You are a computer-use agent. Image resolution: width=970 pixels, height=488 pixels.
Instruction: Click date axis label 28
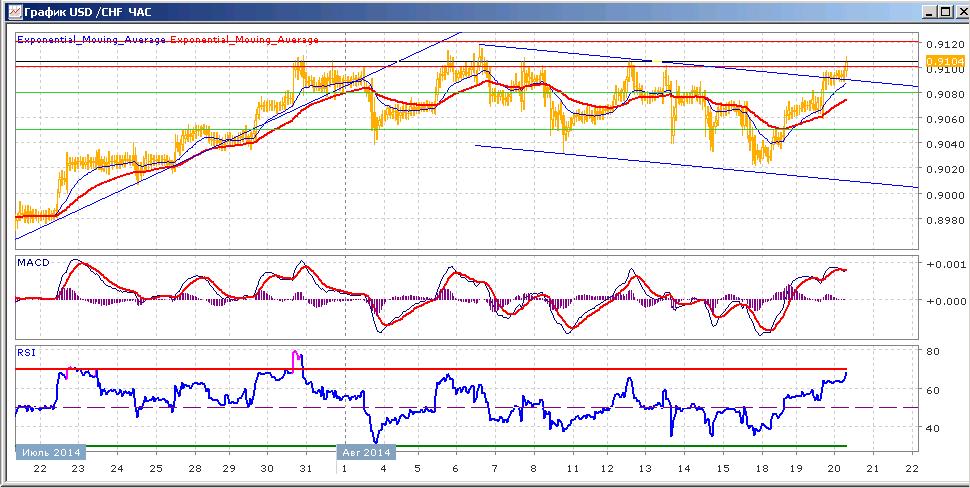pos(193,469)
